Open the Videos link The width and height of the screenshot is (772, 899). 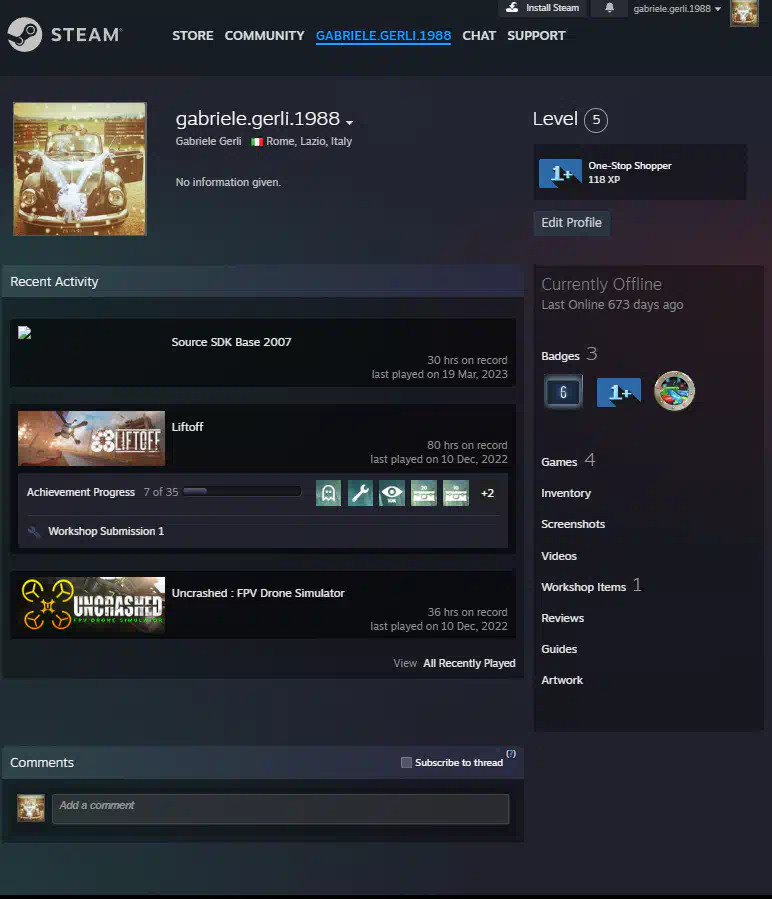[559, 556]
